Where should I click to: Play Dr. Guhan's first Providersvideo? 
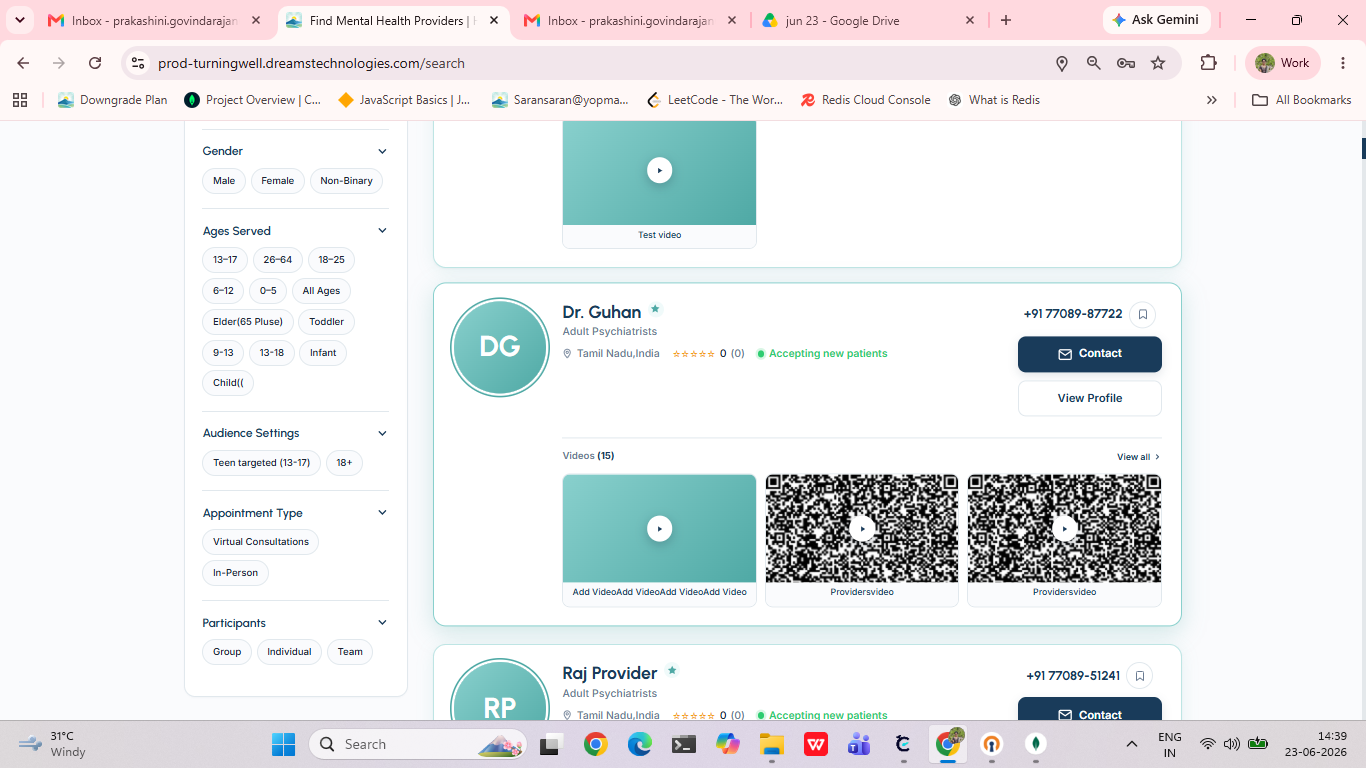862,528
